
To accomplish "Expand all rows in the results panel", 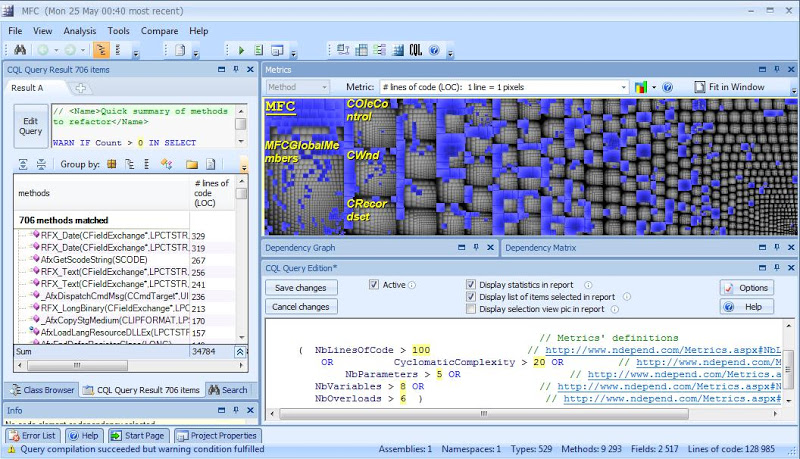I will click(23, 164).
